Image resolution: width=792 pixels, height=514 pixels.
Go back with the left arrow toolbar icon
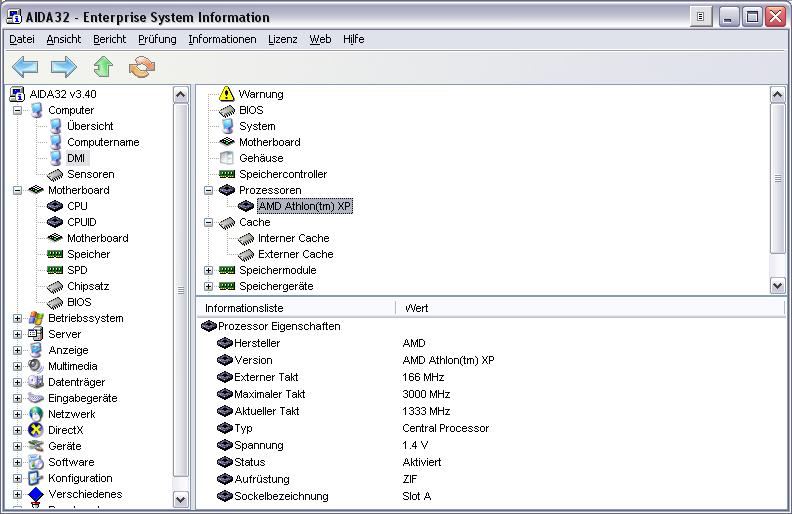(x=25, y=67)
